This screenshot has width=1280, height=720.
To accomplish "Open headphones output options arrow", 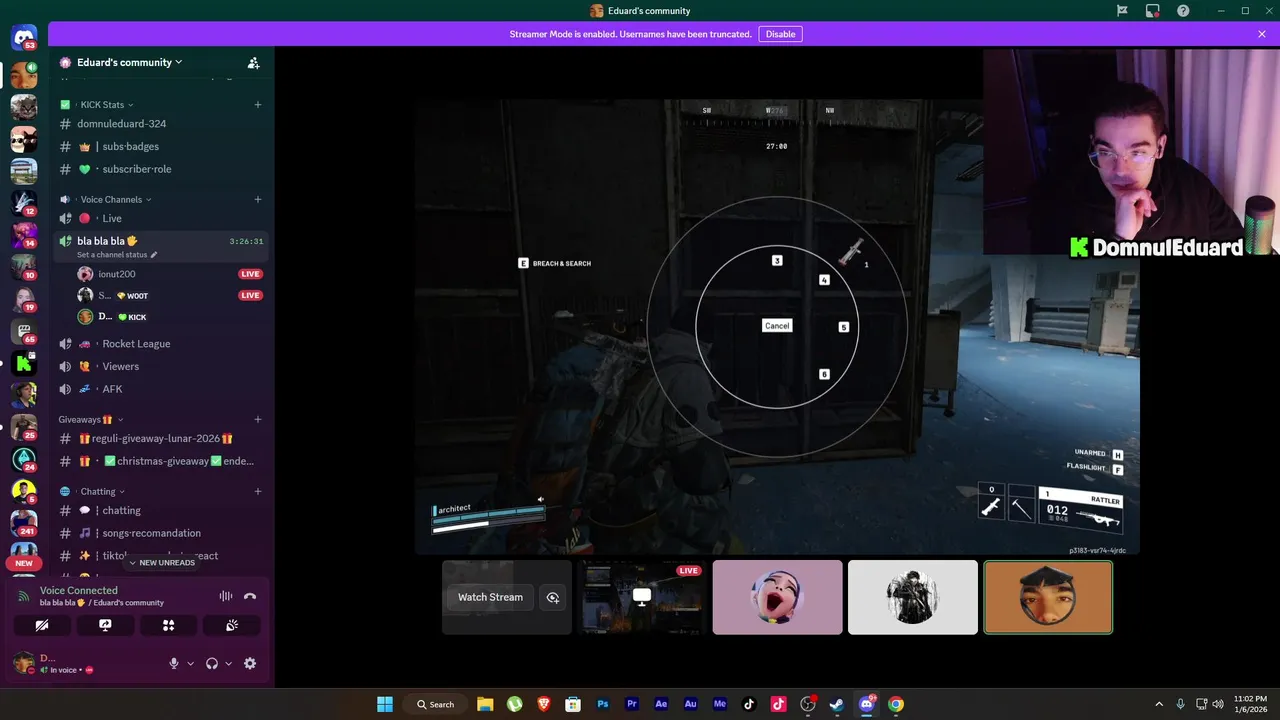I will click(228, 663).
